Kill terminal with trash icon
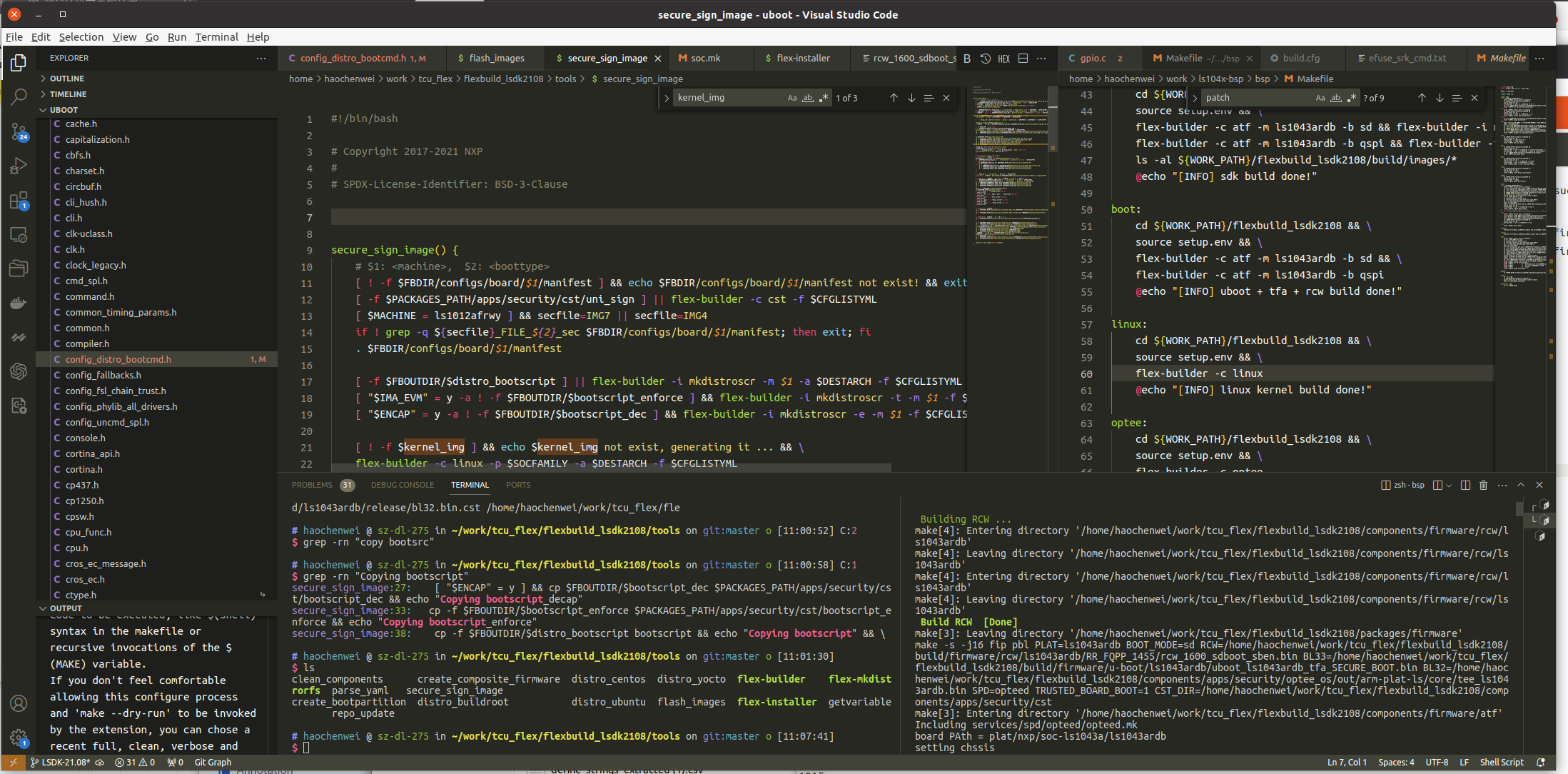The image size is (1568, 774). tap(1483, 485)
